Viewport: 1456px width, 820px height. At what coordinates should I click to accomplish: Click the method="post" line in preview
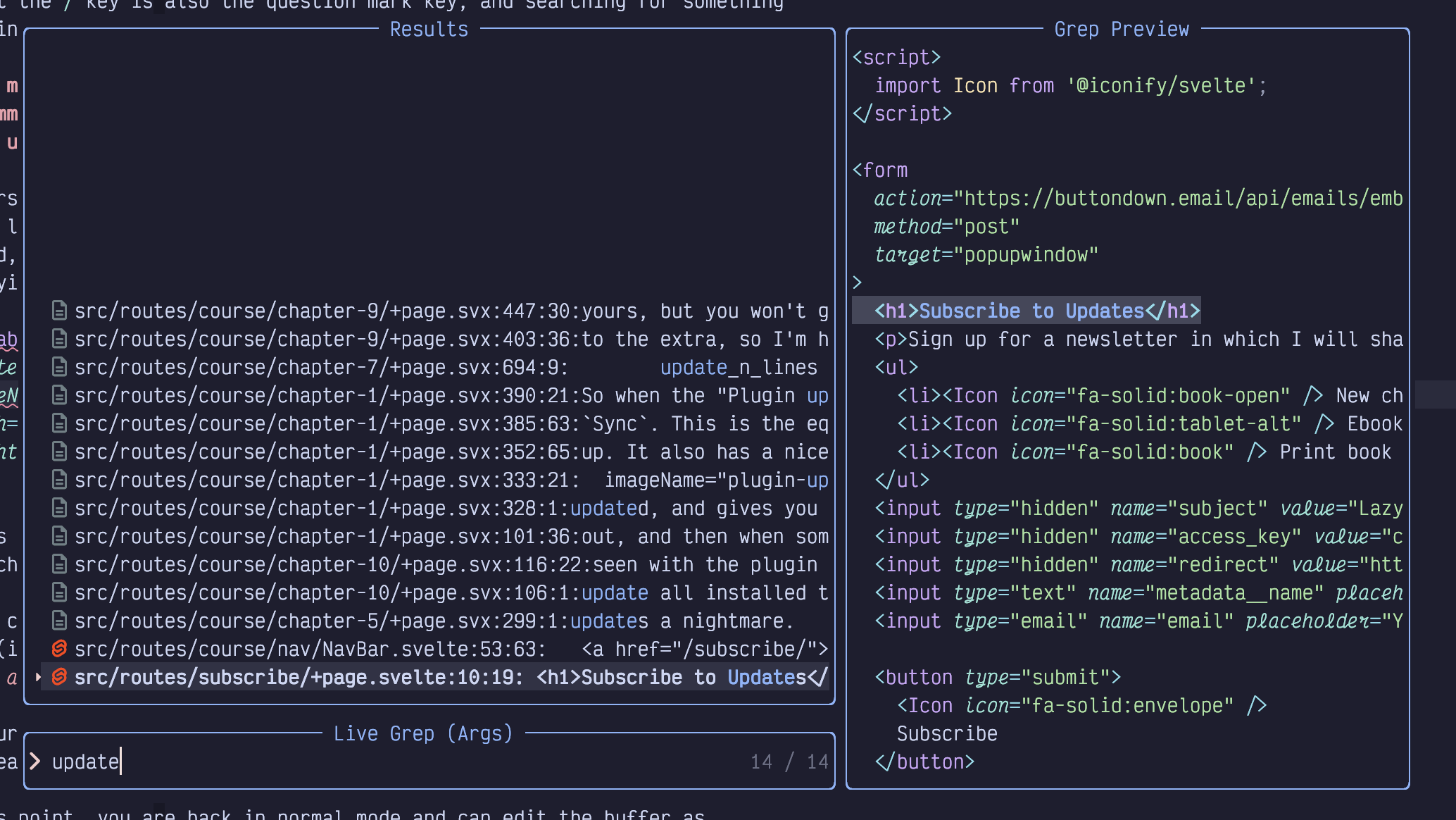pyautogui.click(x=947, y=226)
